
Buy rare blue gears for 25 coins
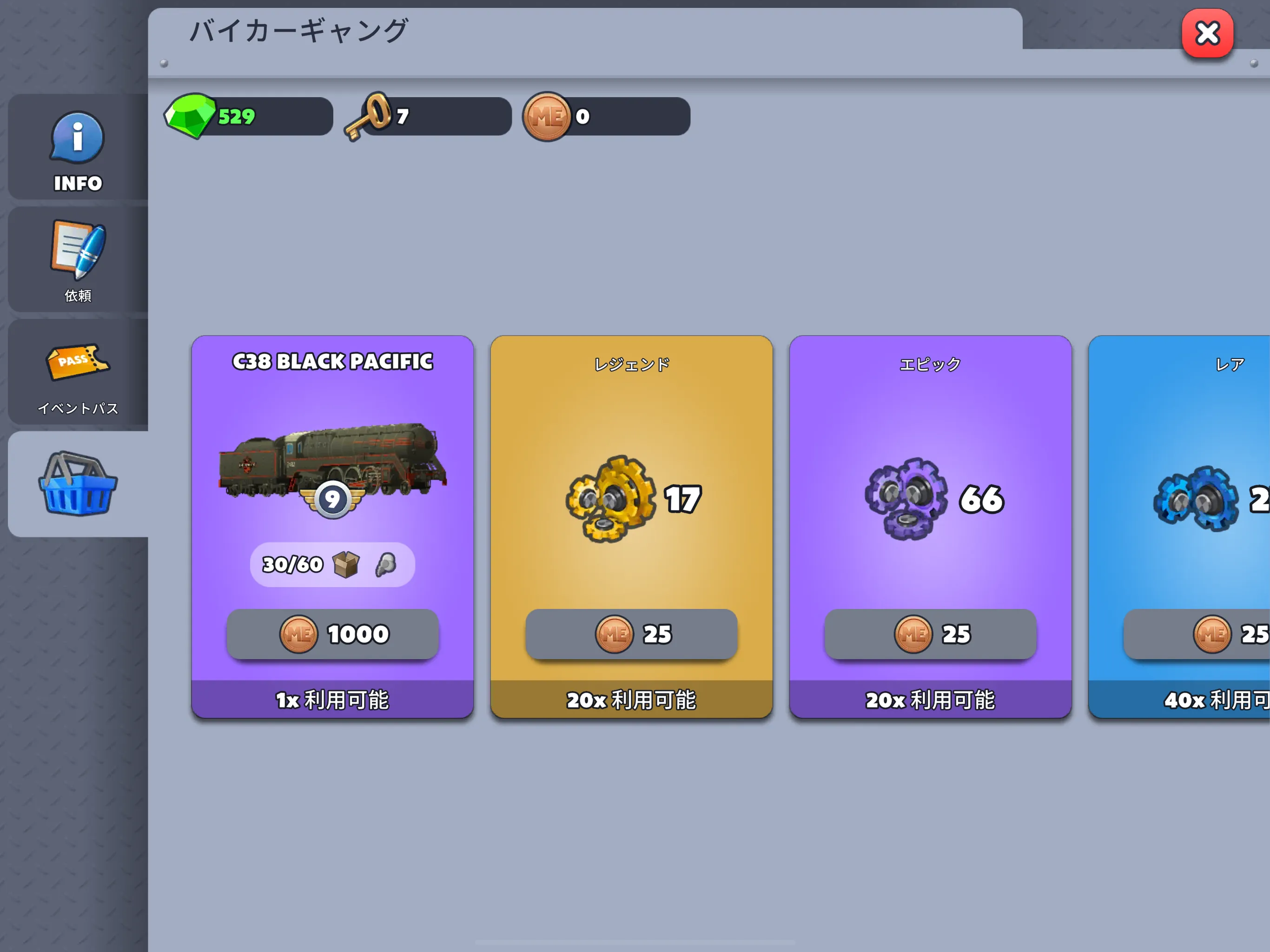pos(1197,634)
